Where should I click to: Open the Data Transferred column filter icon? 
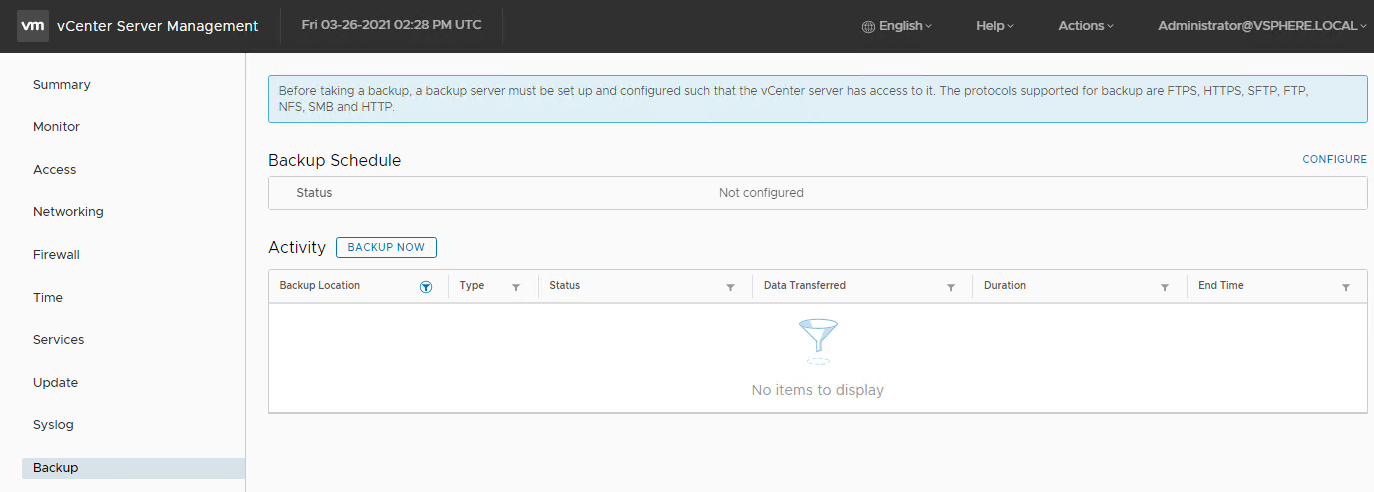coord(951,287)
